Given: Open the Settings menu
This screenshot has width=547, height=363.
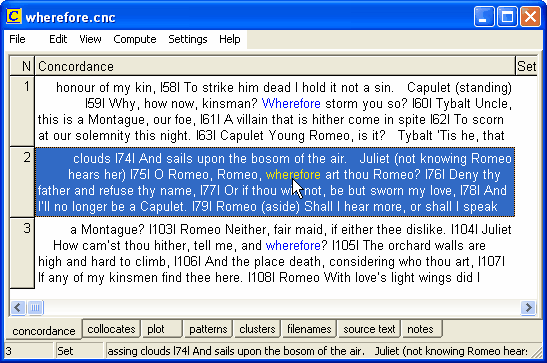Looking at the screenshot, I should (x=188, y=39).
